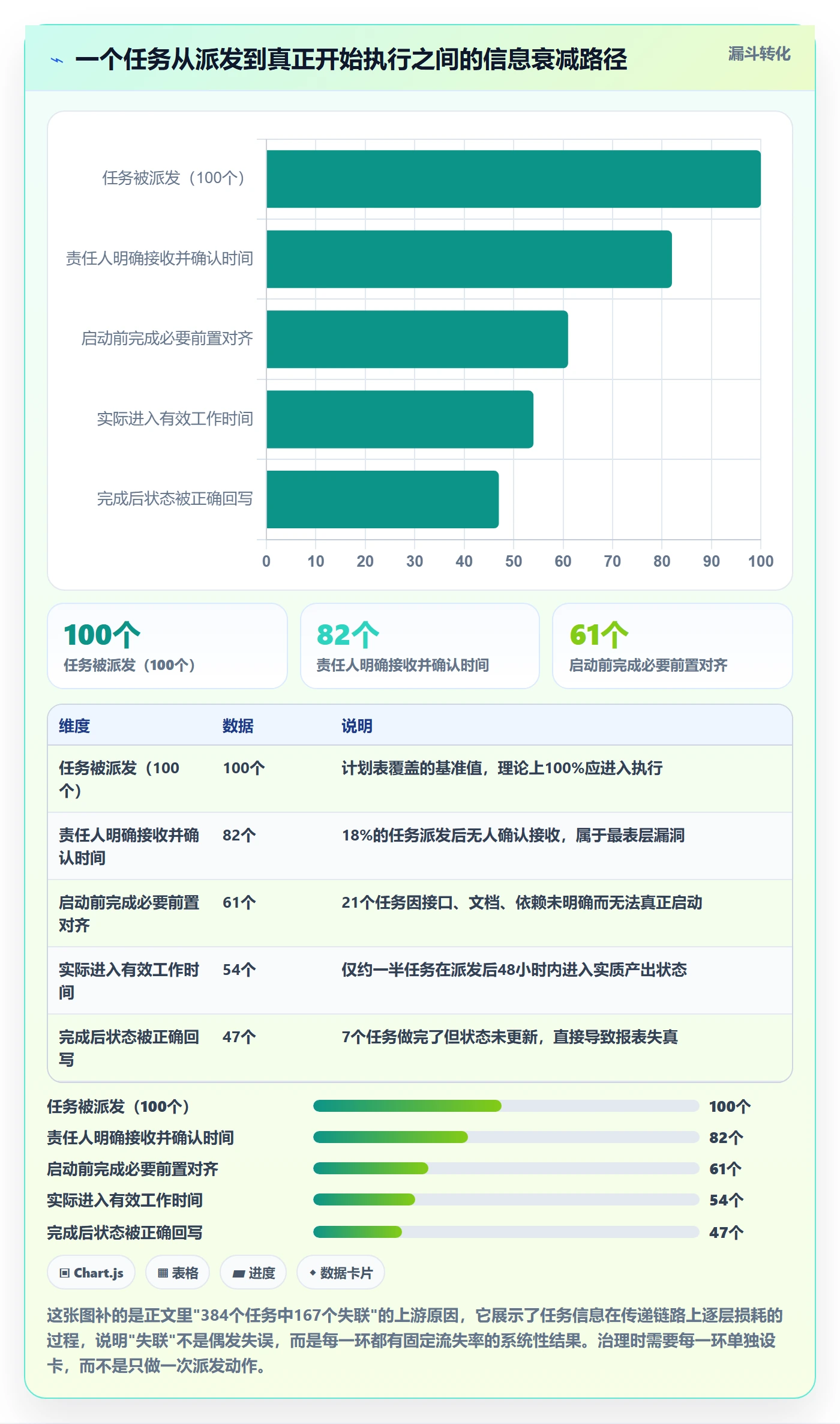Click the lightning icon beside the title
This screenshot has width=840, height=1424.
pos(57,60)
